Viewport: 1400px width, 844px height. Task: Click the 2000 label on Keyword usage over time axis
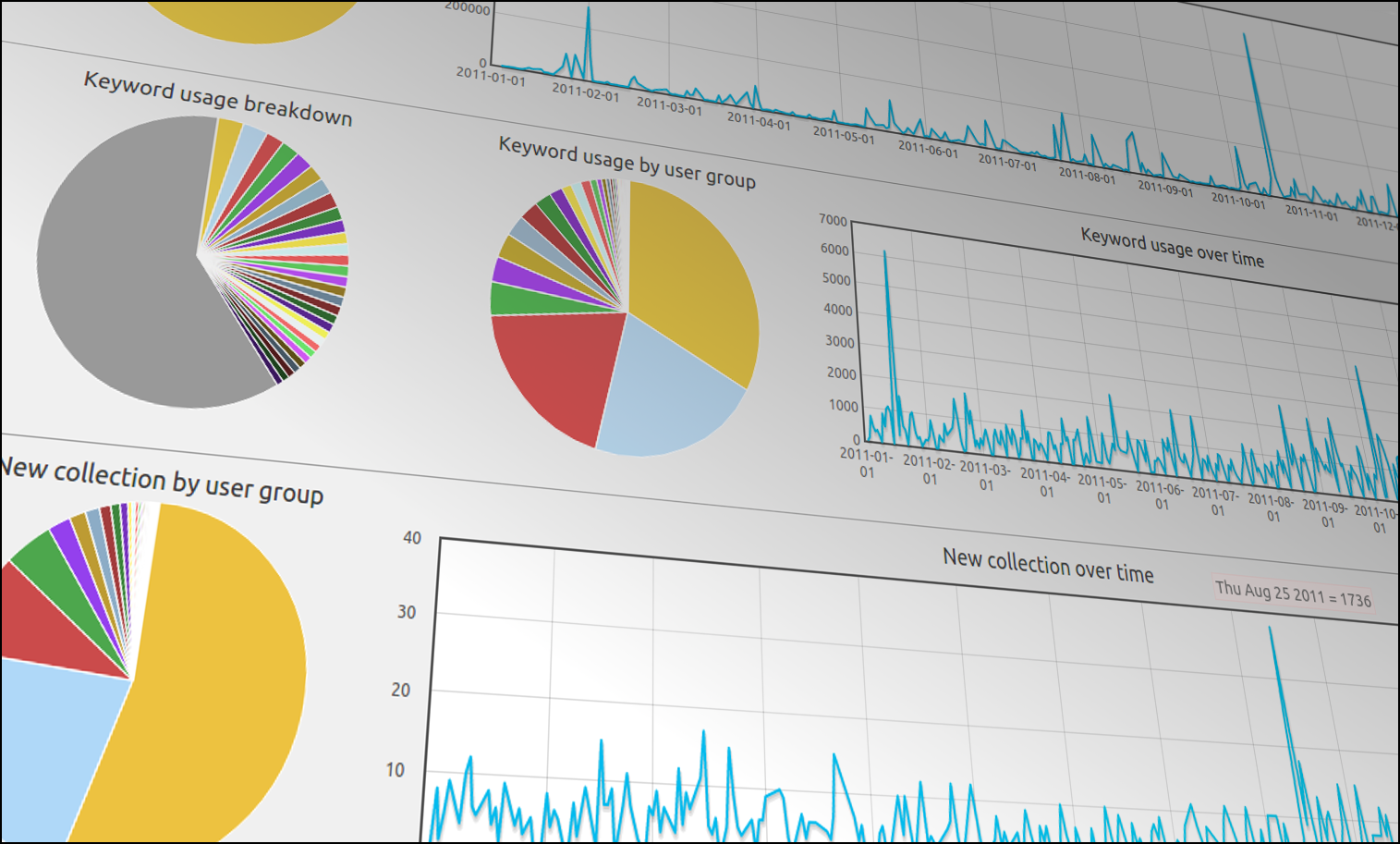842,373
